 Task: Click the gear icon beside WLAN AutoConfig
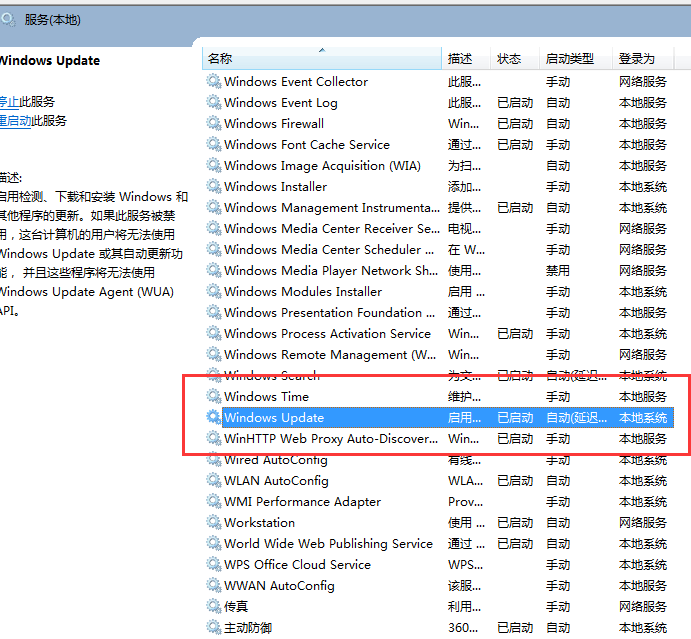tap(214, 481)
